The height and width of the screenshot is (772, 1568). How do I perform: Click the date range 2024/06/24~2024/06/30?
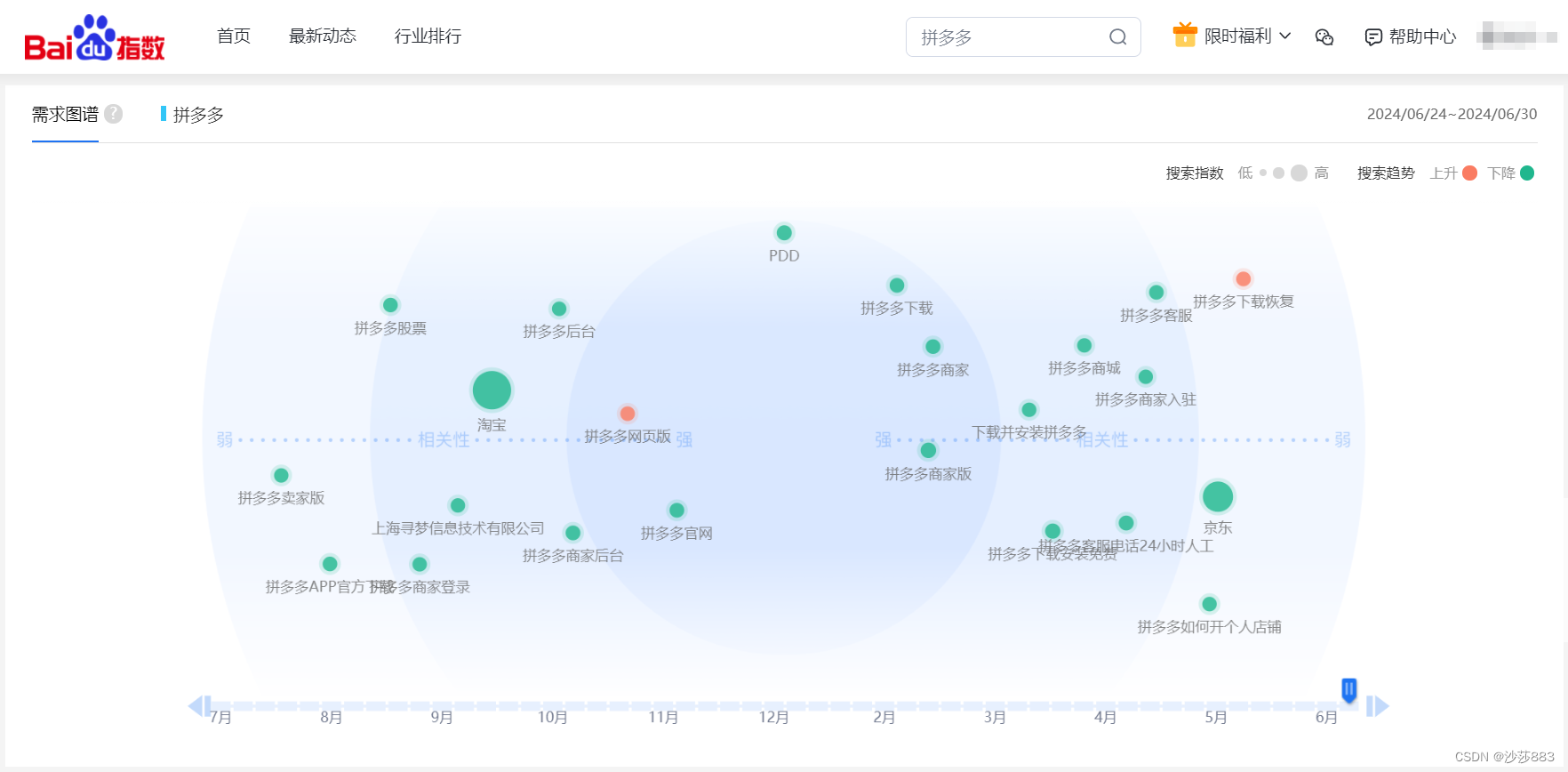(1452, 114)
